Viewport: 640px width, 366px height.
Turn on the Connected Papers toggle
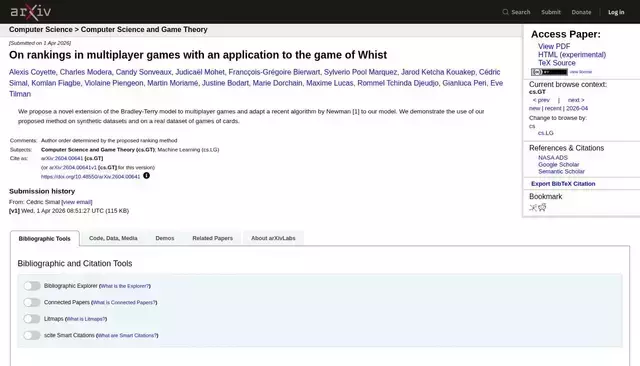coord(32,302)
